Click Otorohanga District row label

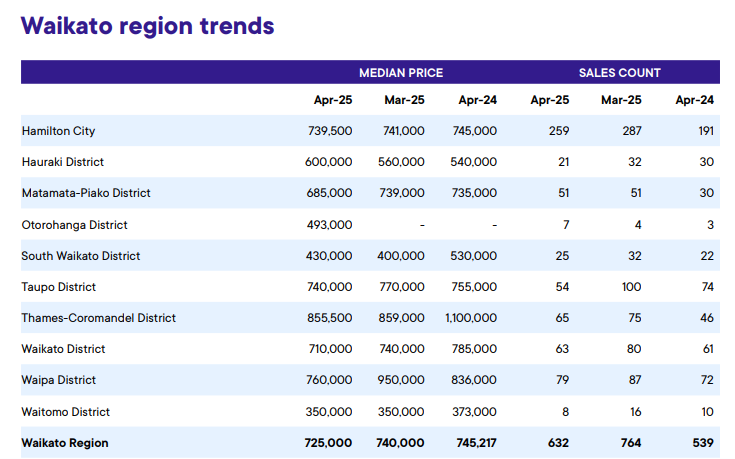point(75,225)
